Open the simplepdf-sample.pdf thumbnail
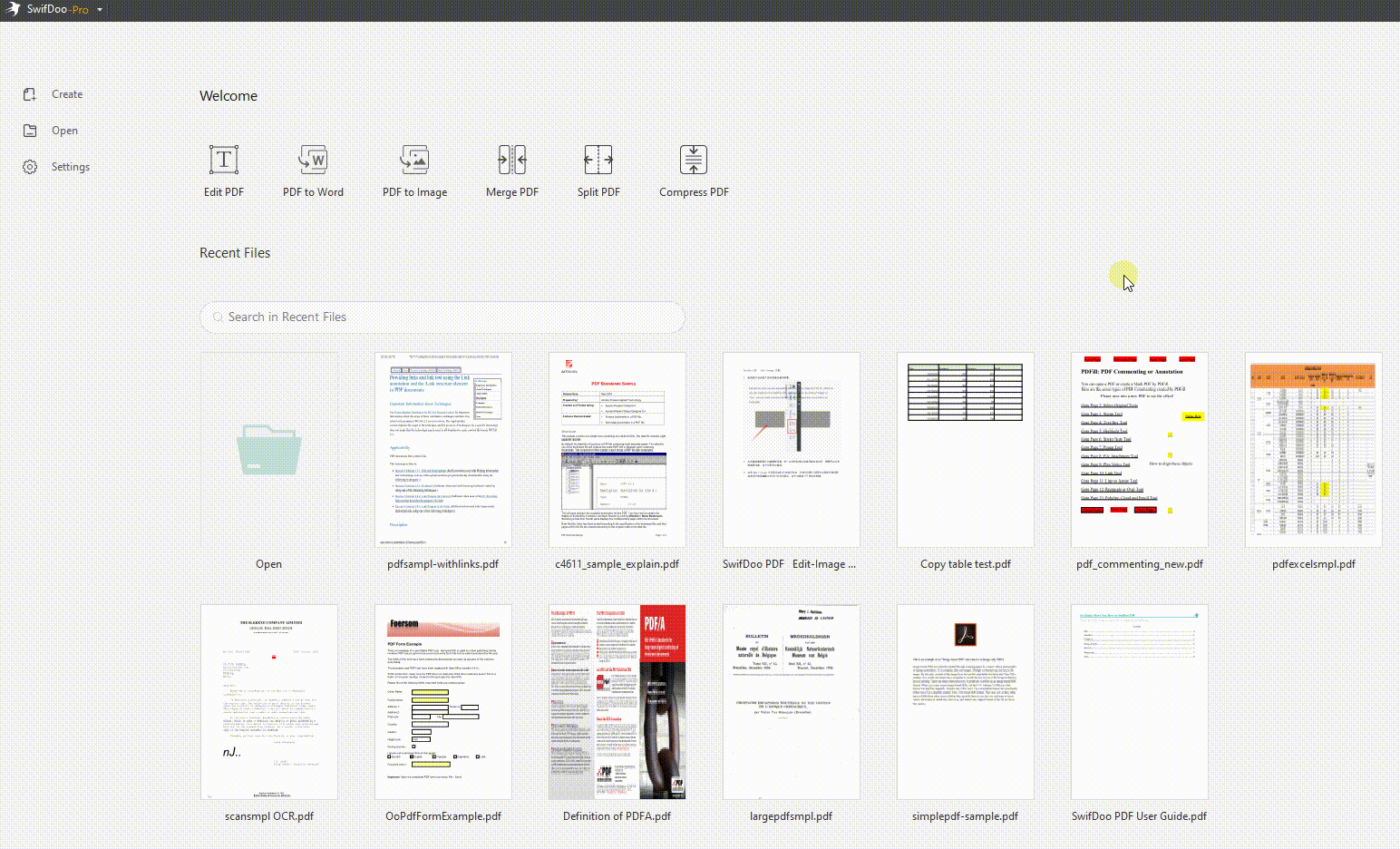 pos(966,702)
